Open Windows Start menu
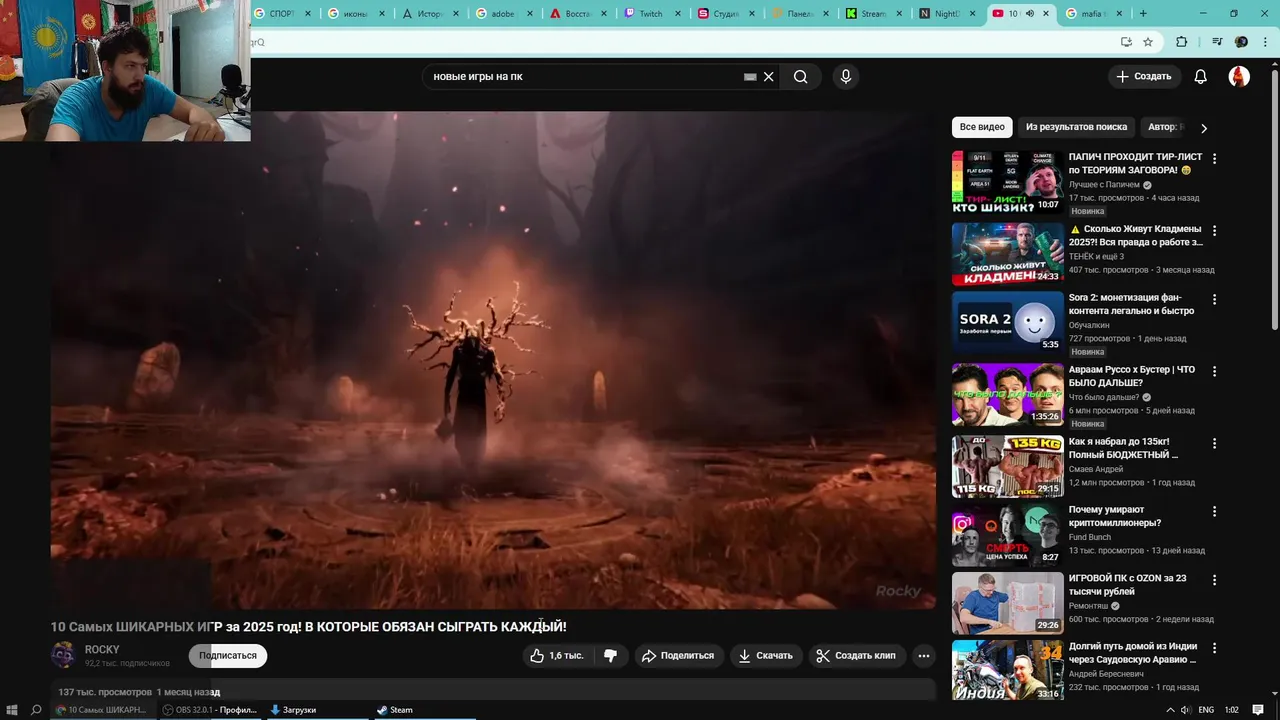Viewport: 1280px width, 720px height. (x=12, y=710)
